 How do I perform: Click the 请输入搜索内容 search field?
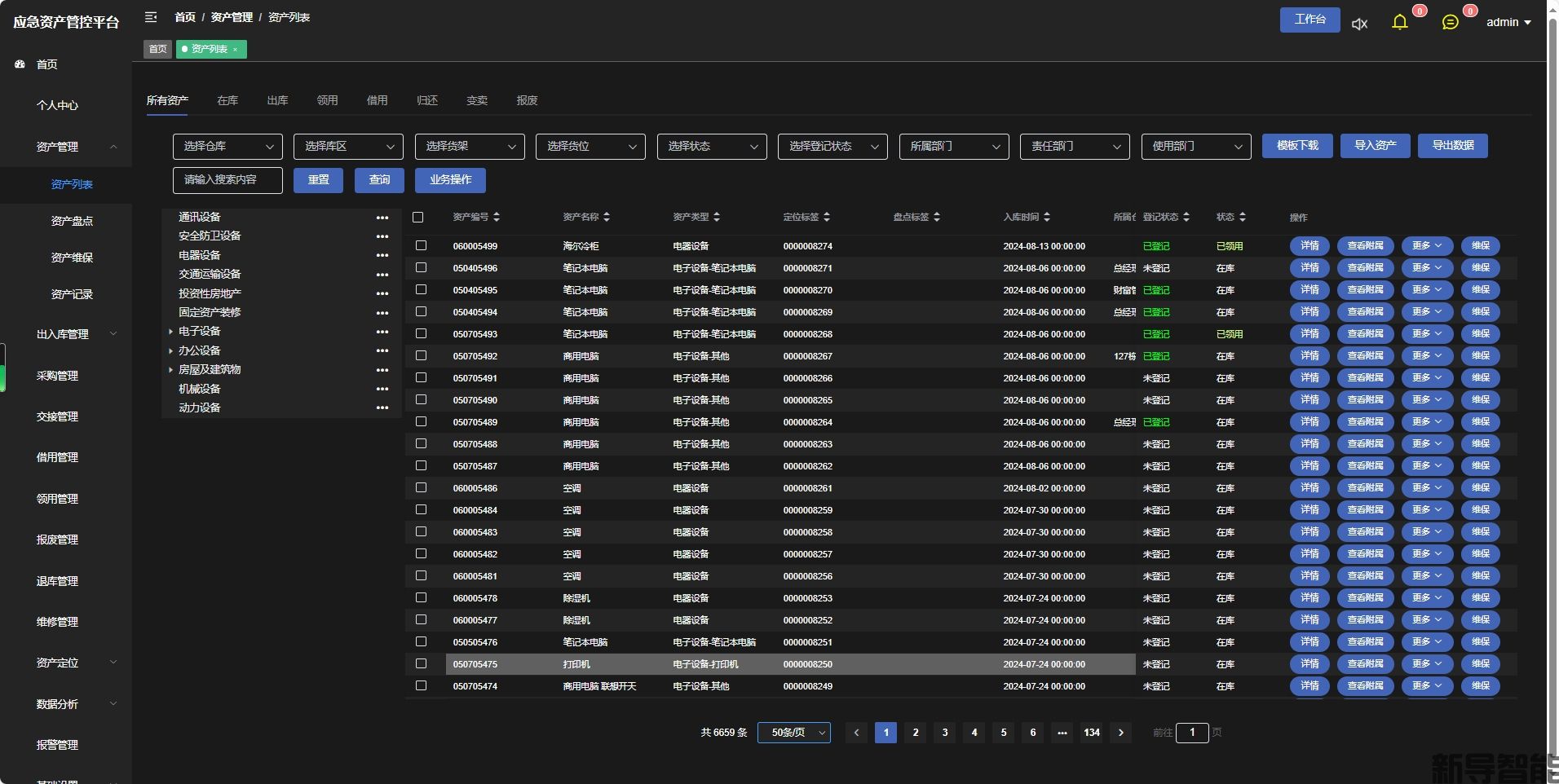227,180
